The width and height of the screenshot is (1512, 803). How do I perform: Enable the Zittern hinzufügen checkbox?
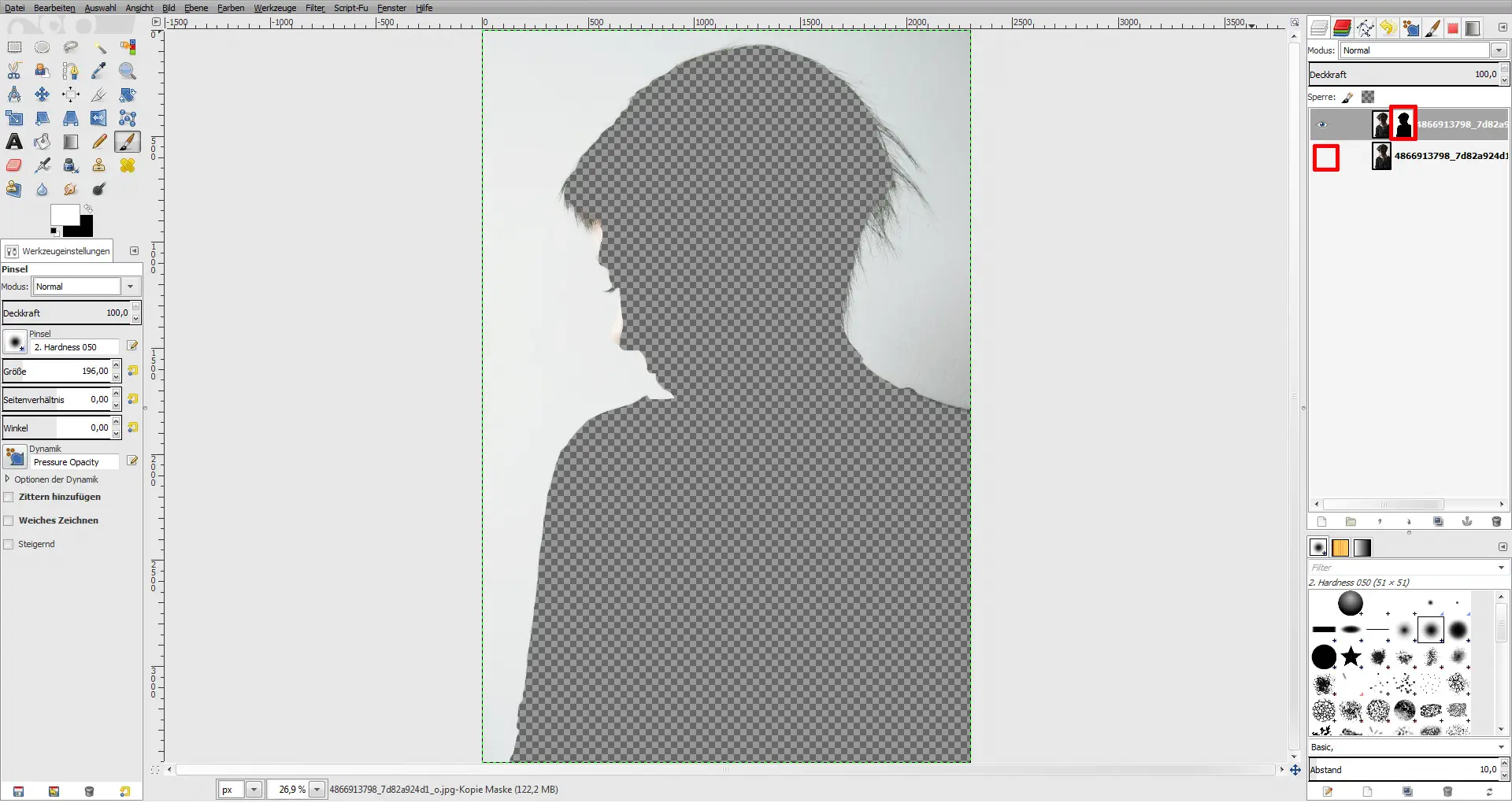tap(9, 497)
